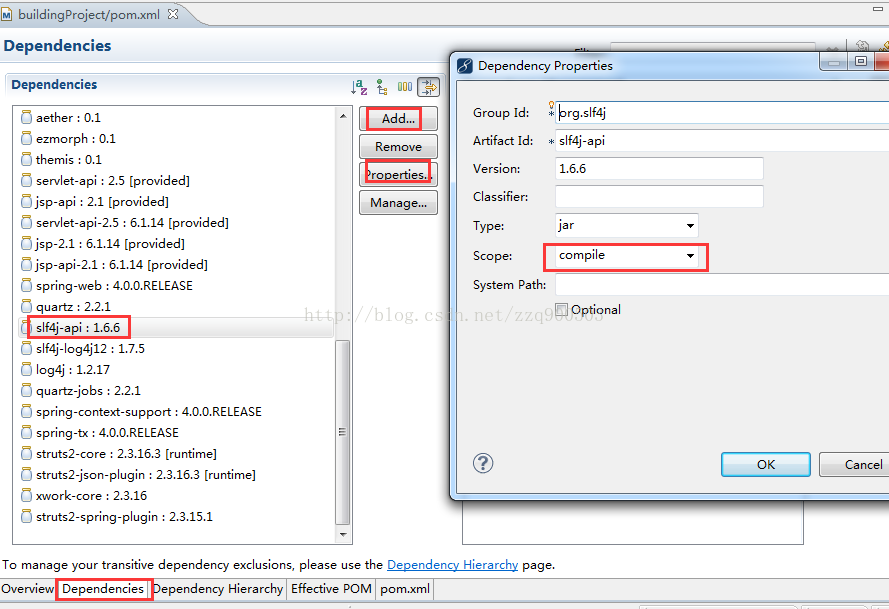Screen dimensions: 889x609
Task: Click the jar icon beside log4j : 1.2.17
Action: 26,369
